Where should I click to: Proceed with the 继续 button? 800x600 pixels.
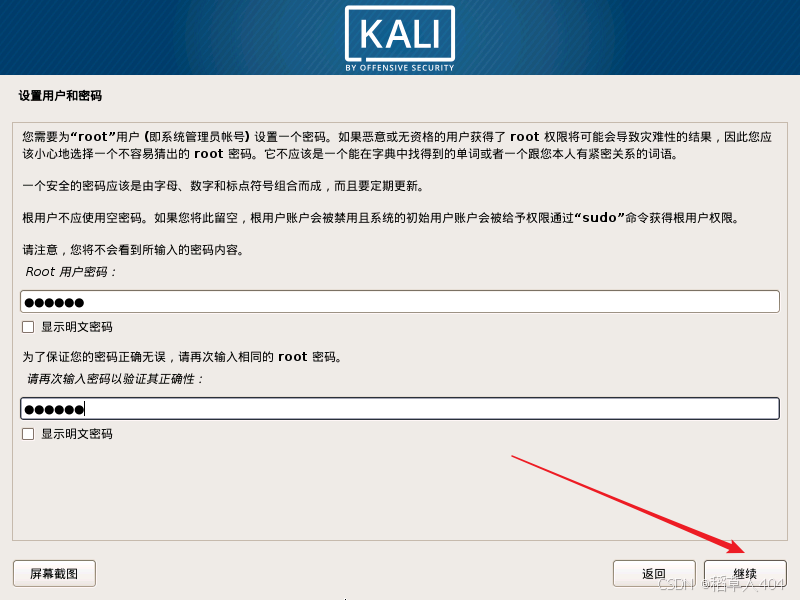(745, 573)
